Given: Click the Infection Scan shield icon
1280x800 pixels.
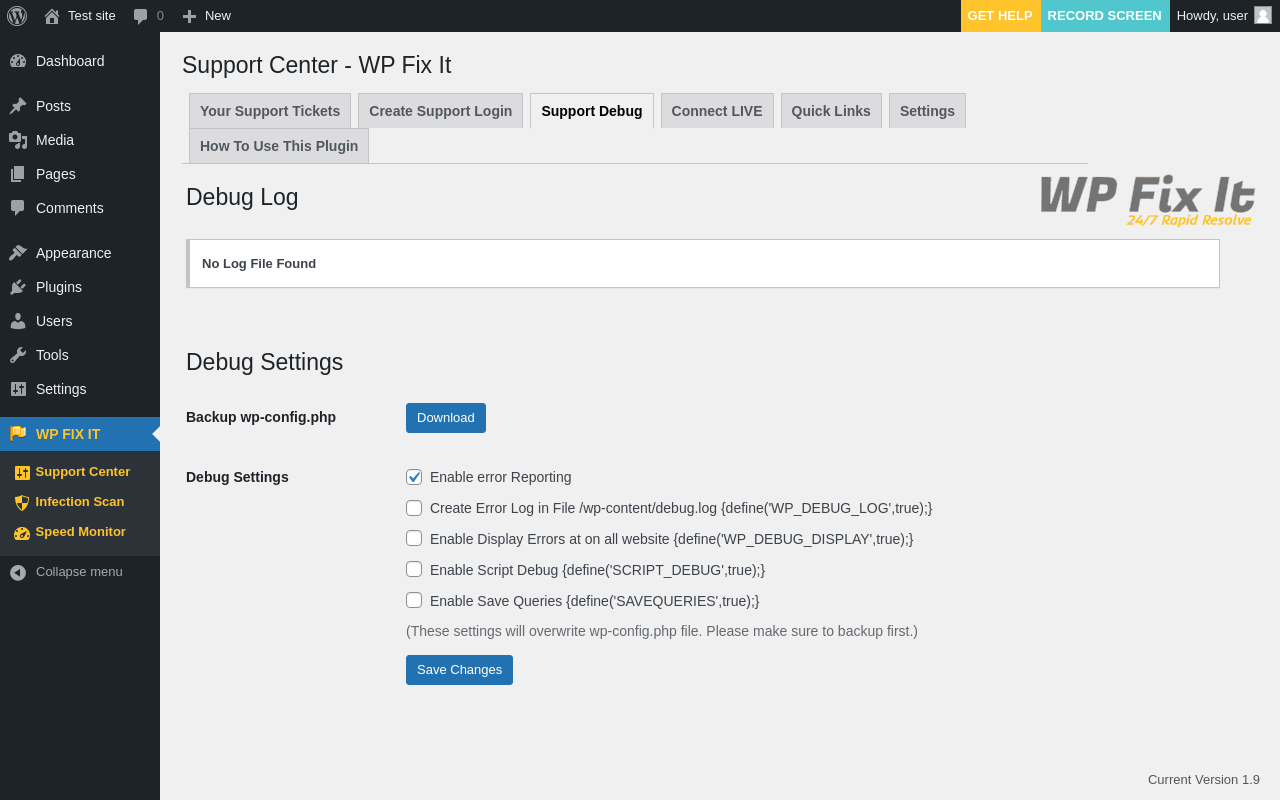Looking at the screenshot, I should [x=22, y=503].
